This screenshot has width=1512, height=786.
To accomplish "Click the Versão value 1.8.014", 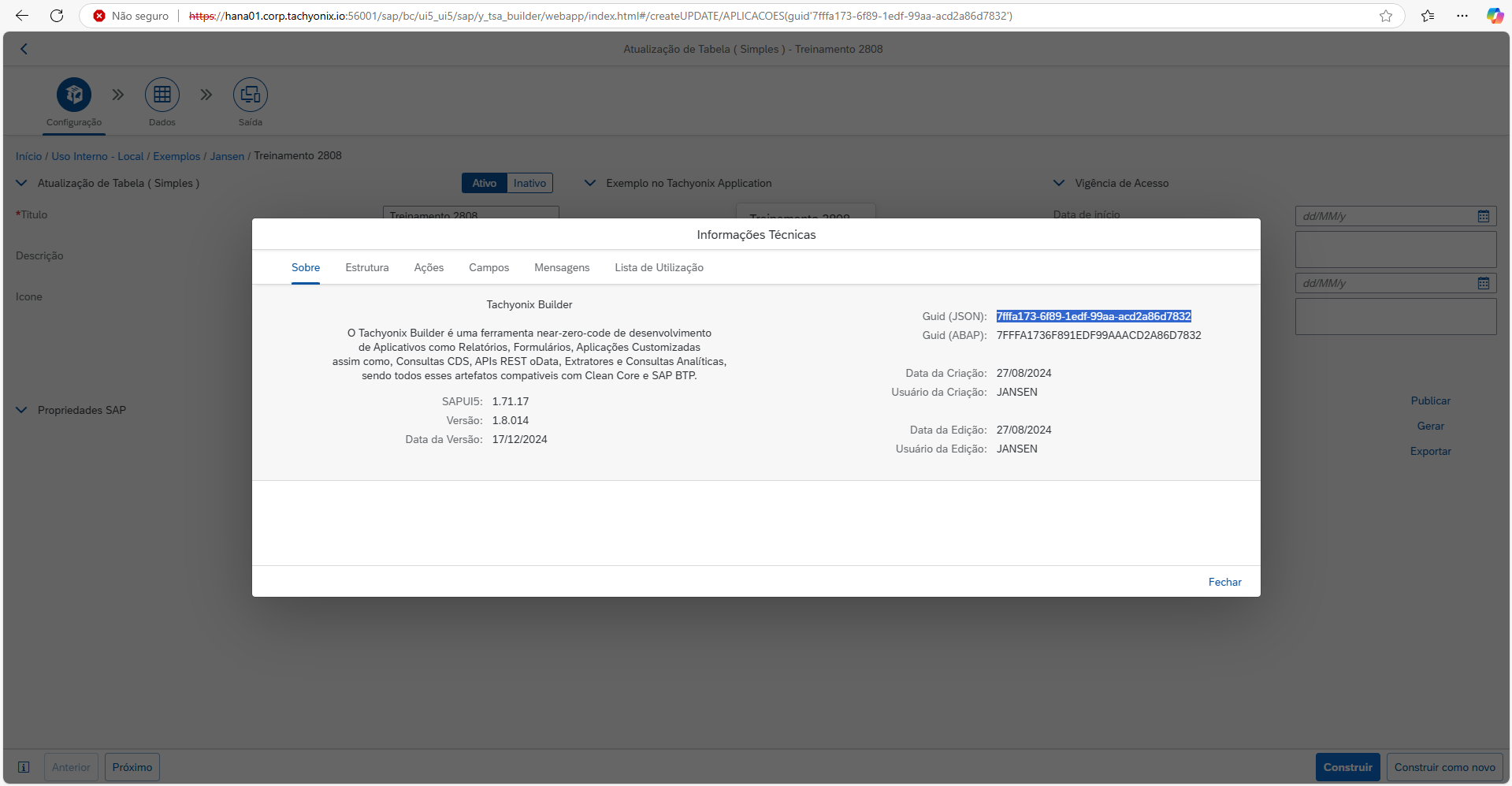I will [x=511, y=420].
